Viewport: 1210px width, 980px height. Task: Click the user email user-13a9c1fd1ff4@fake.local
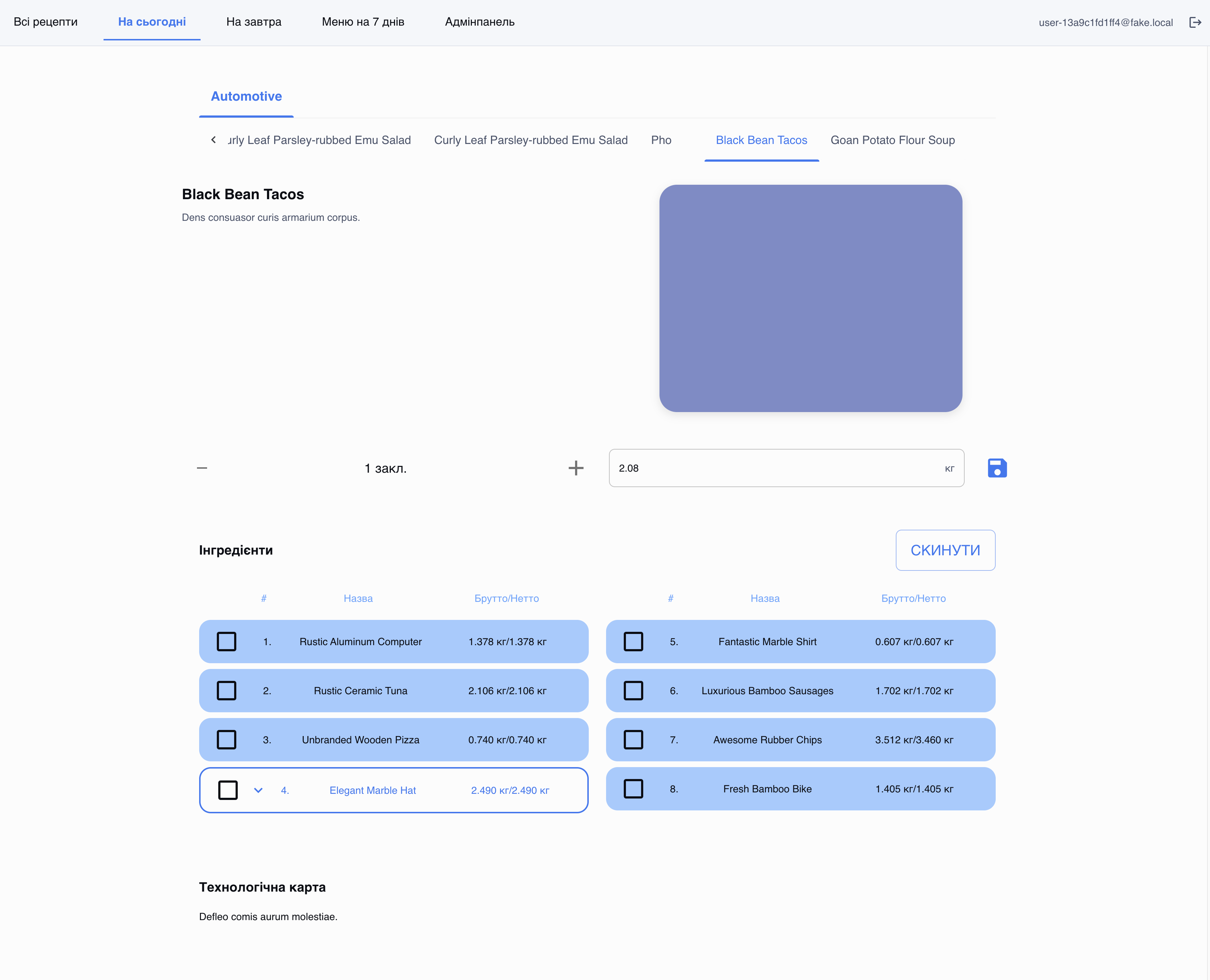[x=1106, y=23]
